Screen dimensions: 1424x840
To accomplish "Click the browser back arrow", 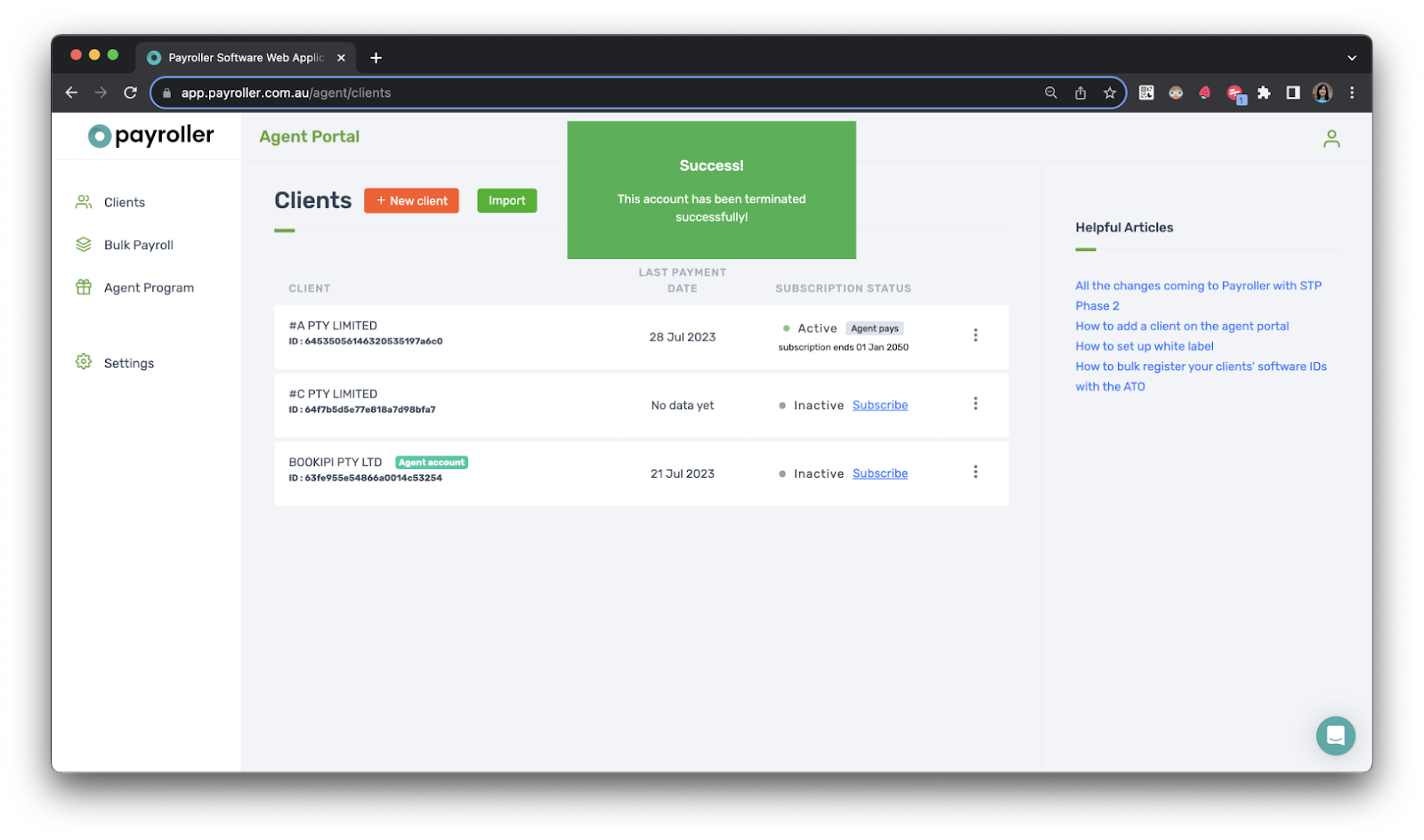I will (x=72, y=93).
